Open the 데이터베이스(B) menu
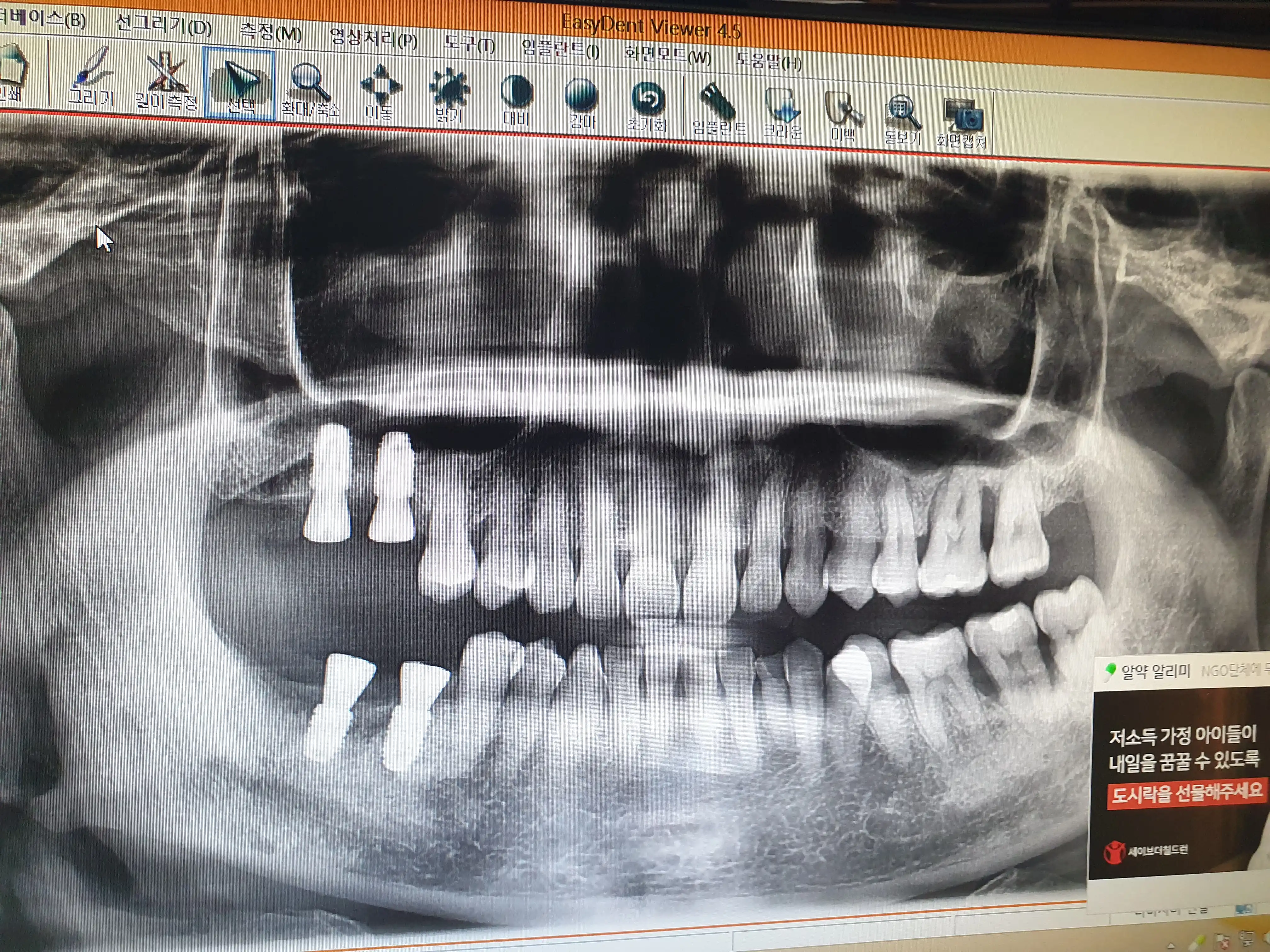The width and height of the screenshot is (1270, 952). [x=43, y=18]
